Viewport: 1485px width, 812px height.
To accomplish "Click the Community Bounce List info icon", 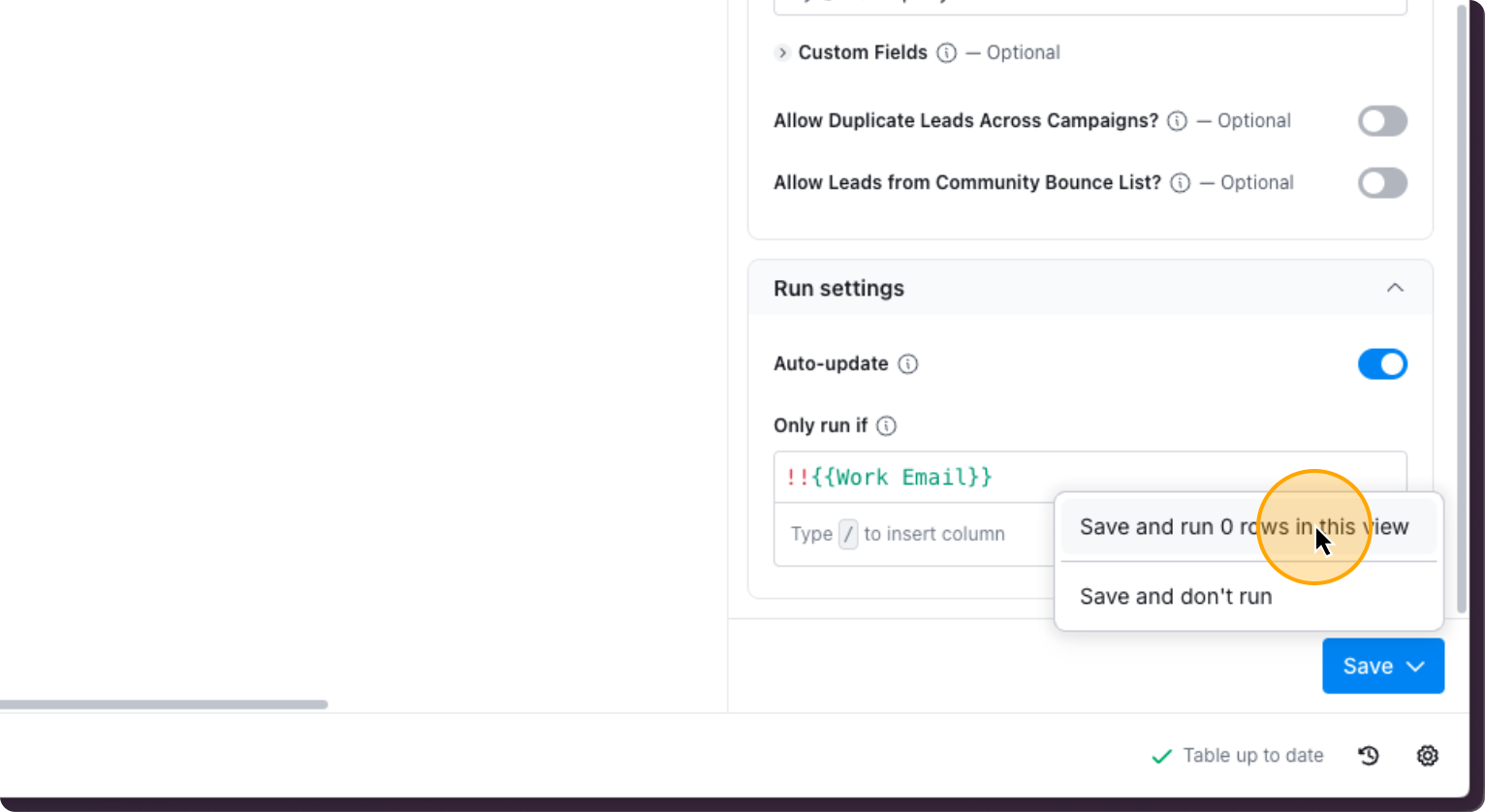I will click(1180, 182).
